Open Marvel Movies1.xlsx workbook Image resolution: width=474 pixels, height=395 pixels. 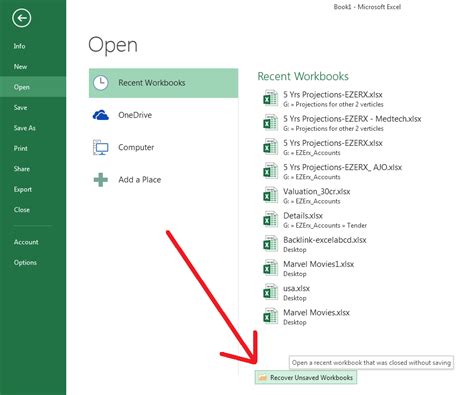(x=318, y=264)
